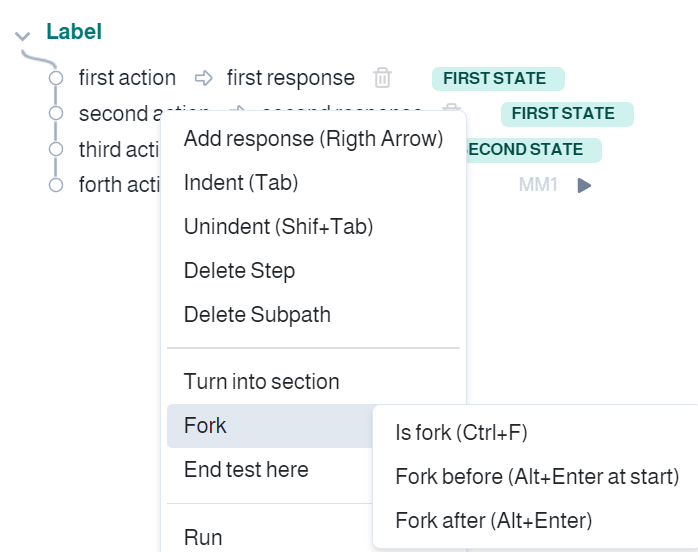The height and width of the screenshot is (552, 698).
Task: Select the first action step node circle
Action: click(x=56, y=78)
